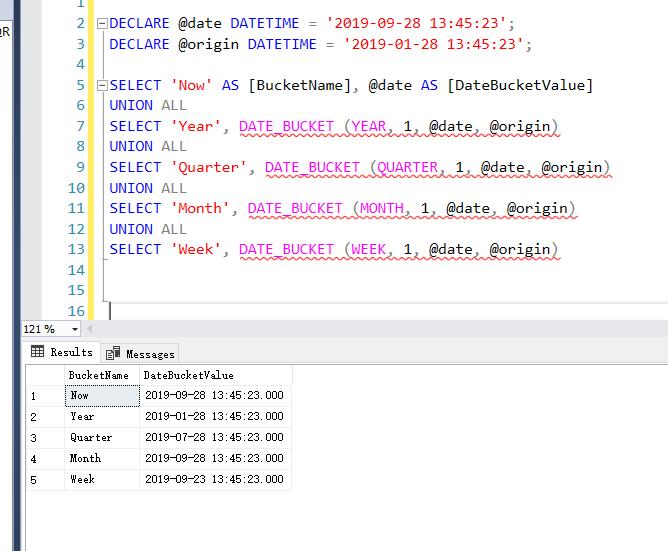Click the Messages tab icon

(113, 353)
